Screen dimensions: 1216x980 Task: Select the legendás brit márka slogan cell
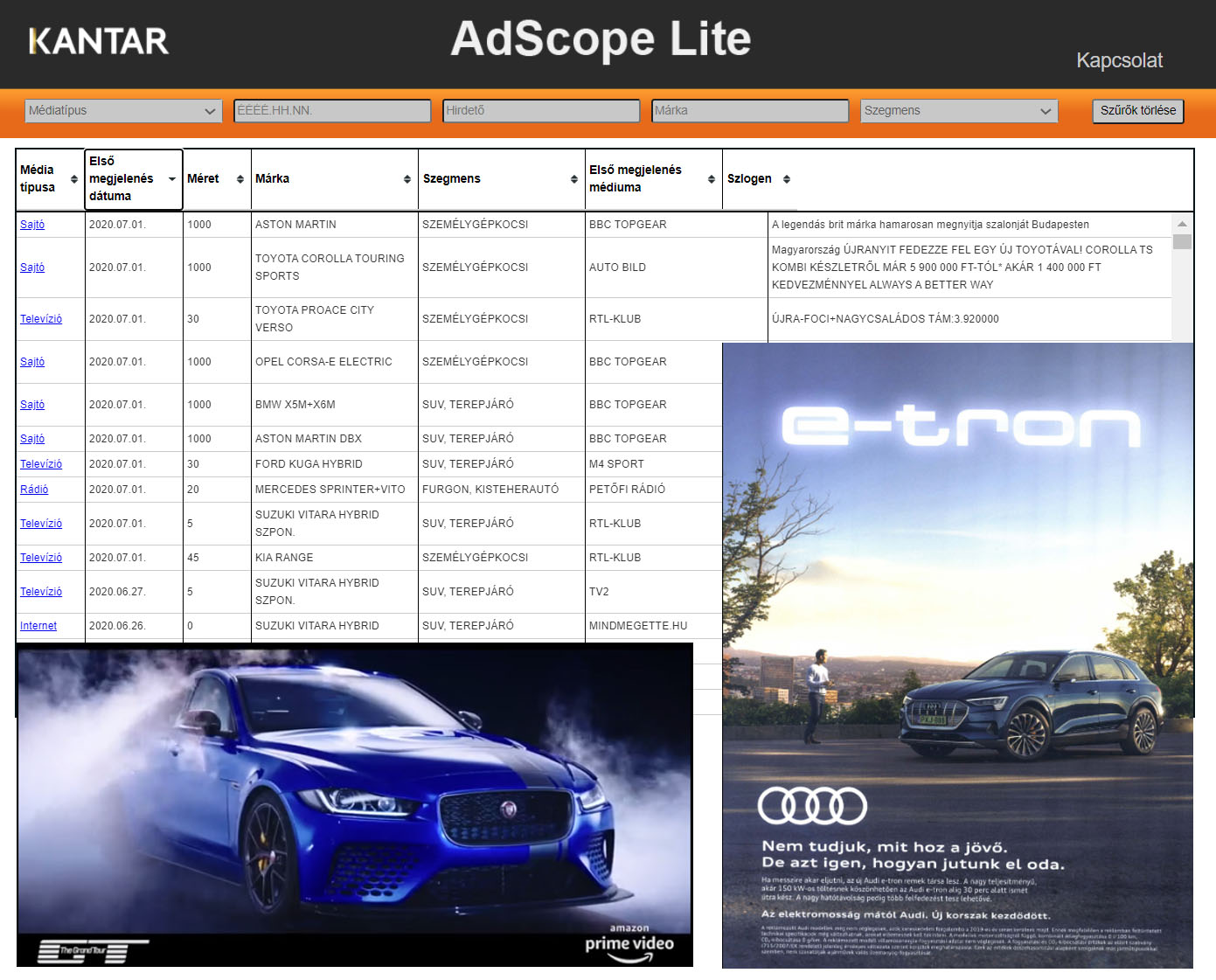point(969,225)
